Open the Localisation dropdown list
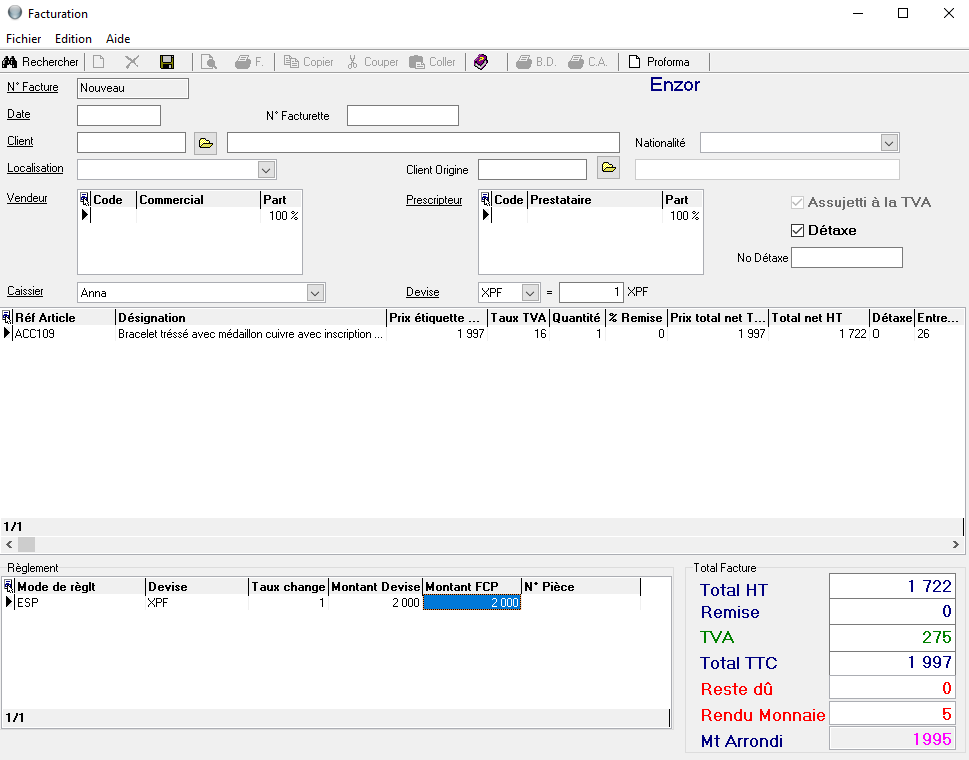This screenshot has height=760, width=969. click(x=266, y=170)
